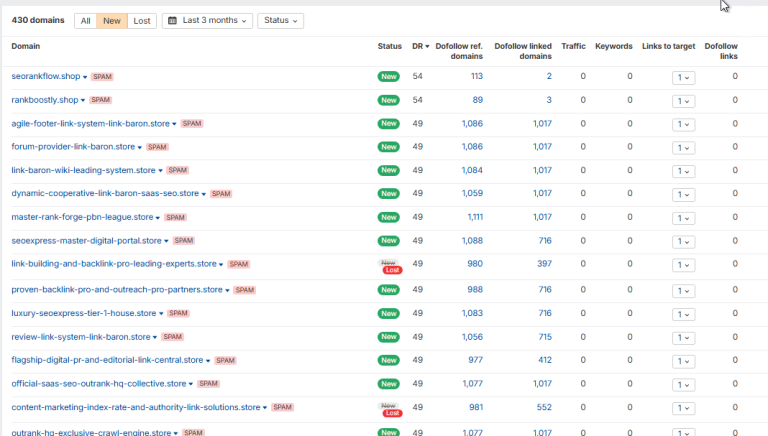Click linked domains value 3 for rankboostly.shop

pos(549,99)
